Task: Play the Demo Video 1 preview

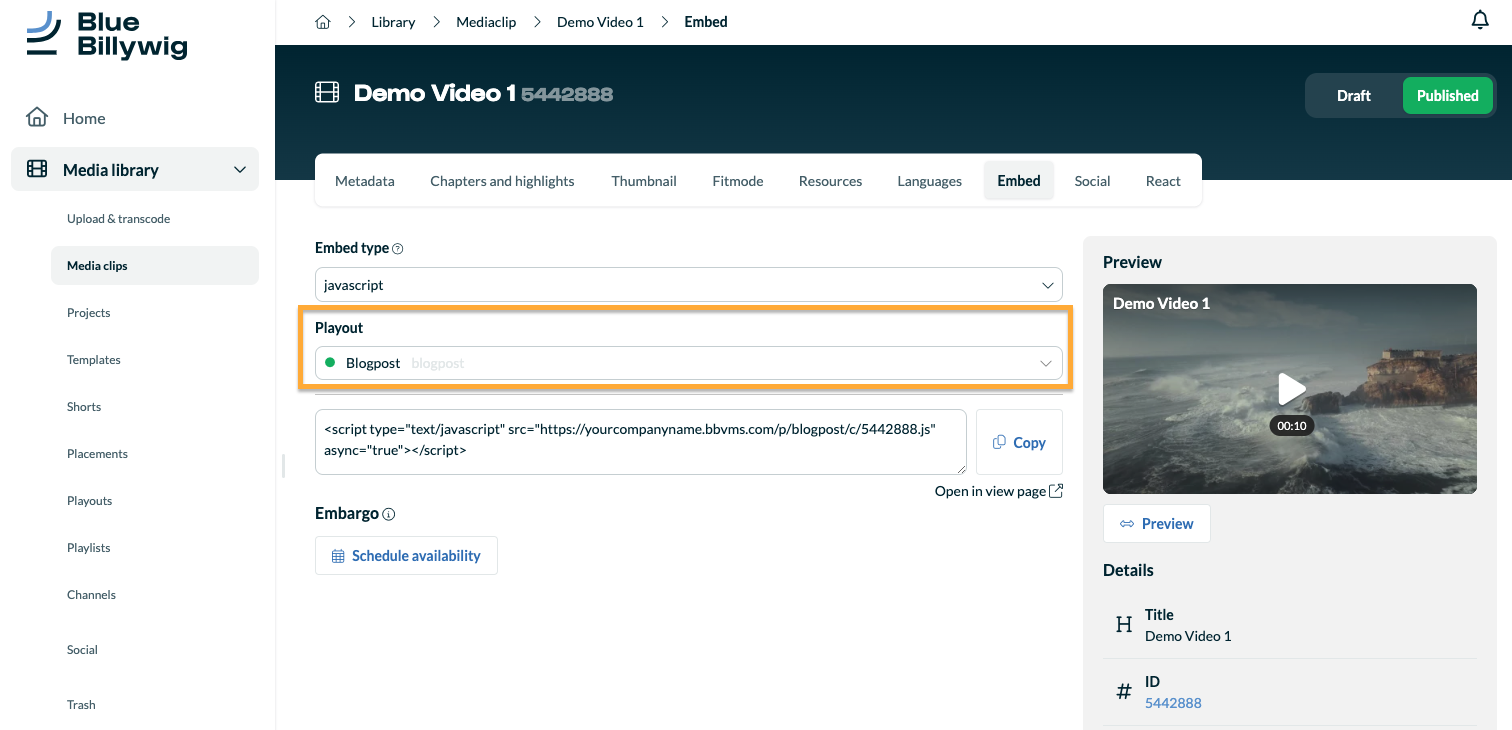Action: pyautogui.click(x=1291, y=388)
